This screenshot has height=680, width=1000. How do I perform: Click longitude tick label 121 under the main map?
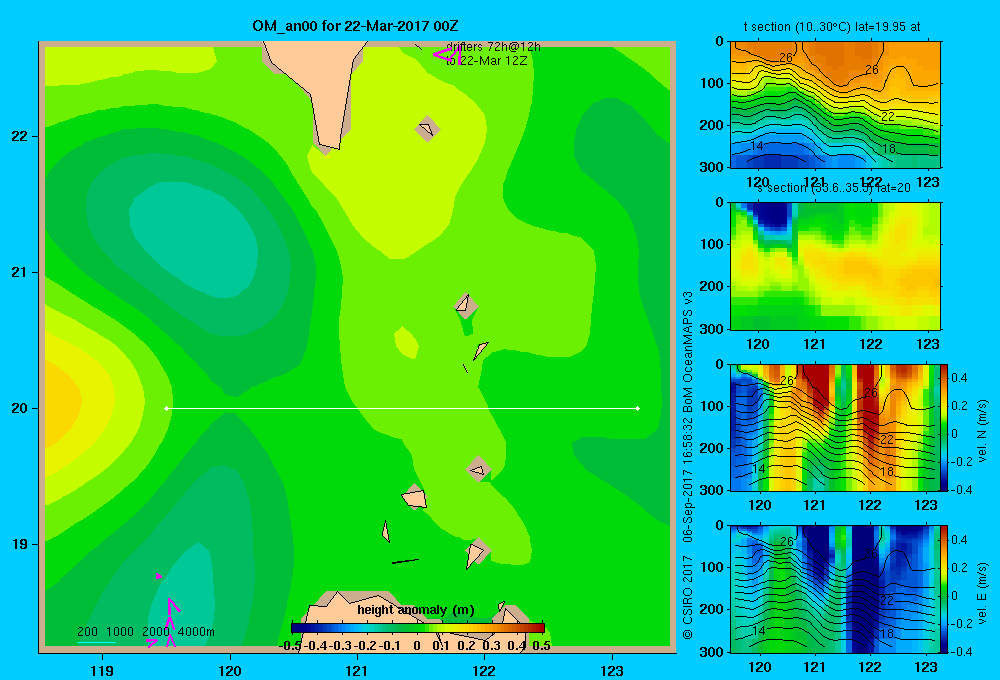coord(357,670)
